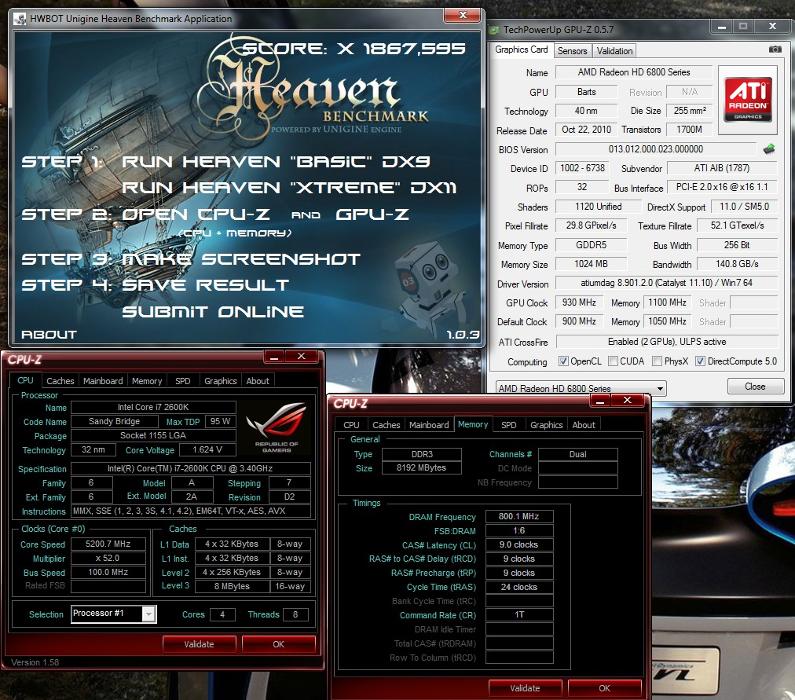The height and width of the screenshot is (700, 795).
Task: Minimize the CPU-Z CPU tab window
Action: [x=274, y=357]
